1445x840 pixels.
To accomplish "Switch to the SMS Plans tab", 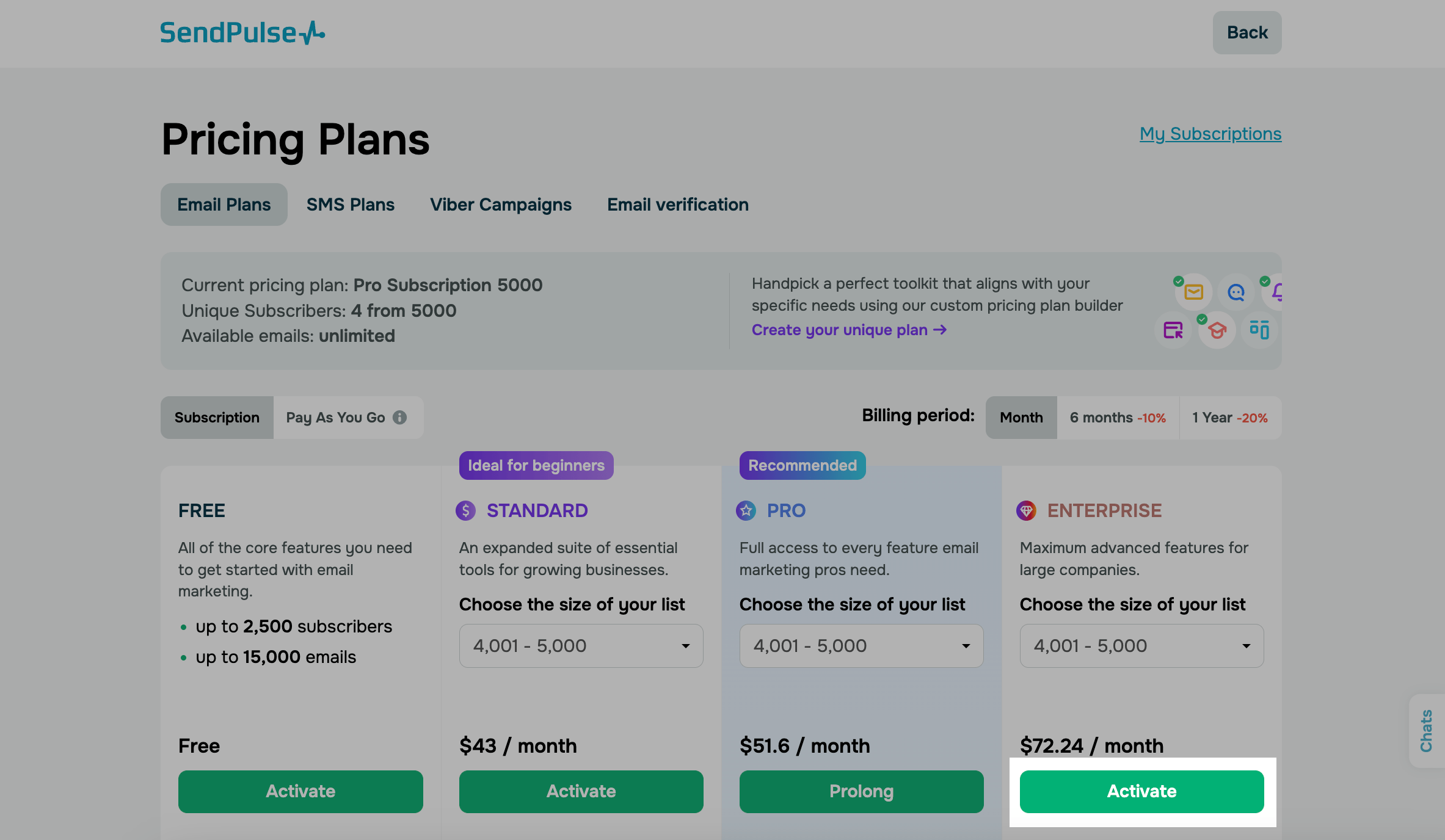I will coord(350,205).
